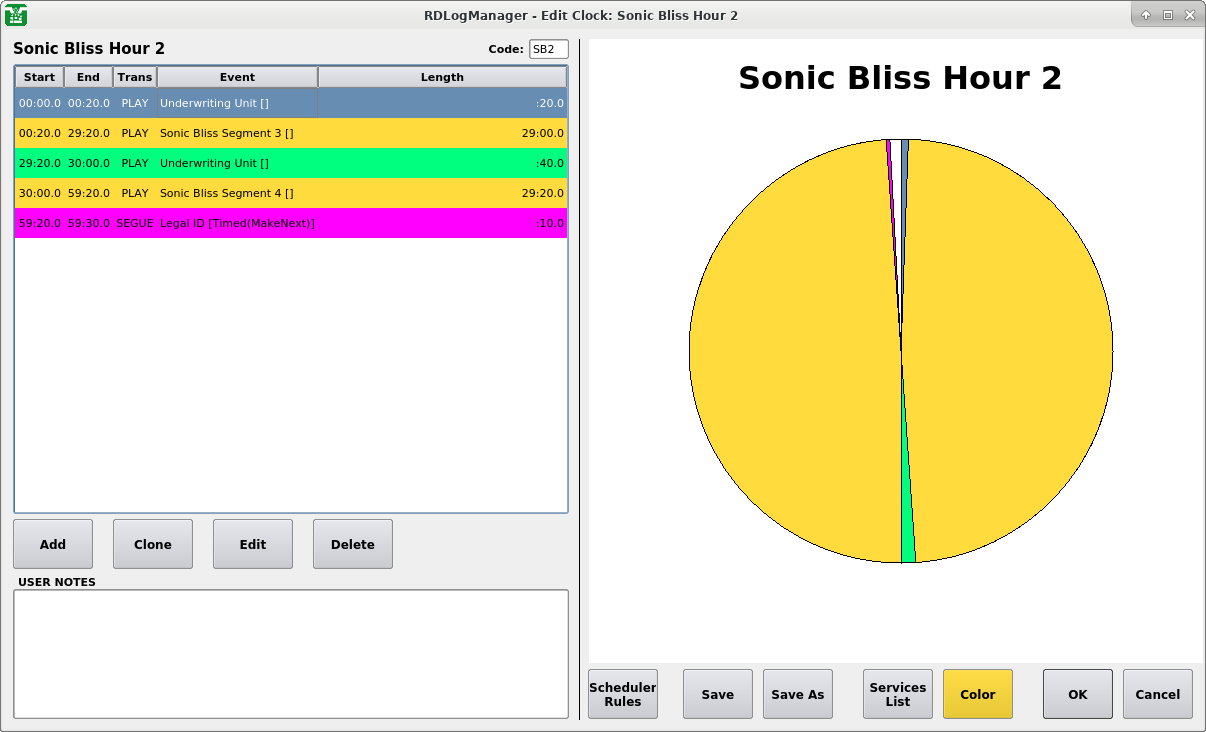
Task: Select the green Underwriting Unit row at 29:20.0
Action: [290, 163]
